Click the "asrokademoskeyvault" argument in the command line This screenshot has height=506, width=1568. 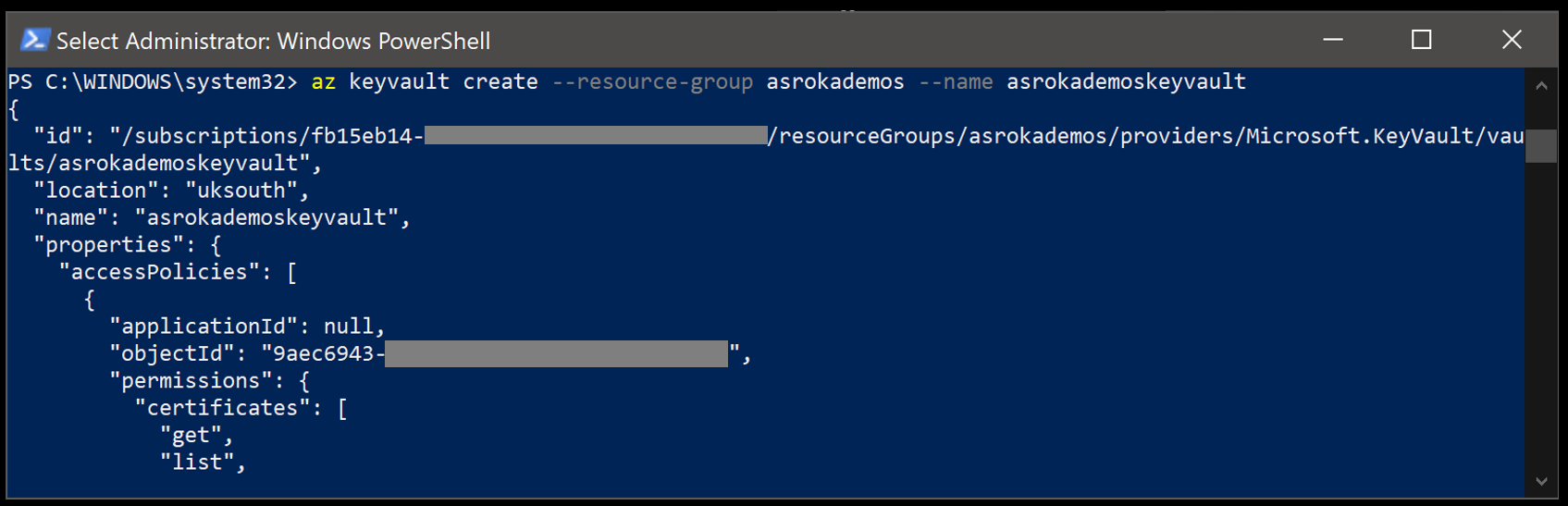pyautogui.click(x=1126, y=81)
